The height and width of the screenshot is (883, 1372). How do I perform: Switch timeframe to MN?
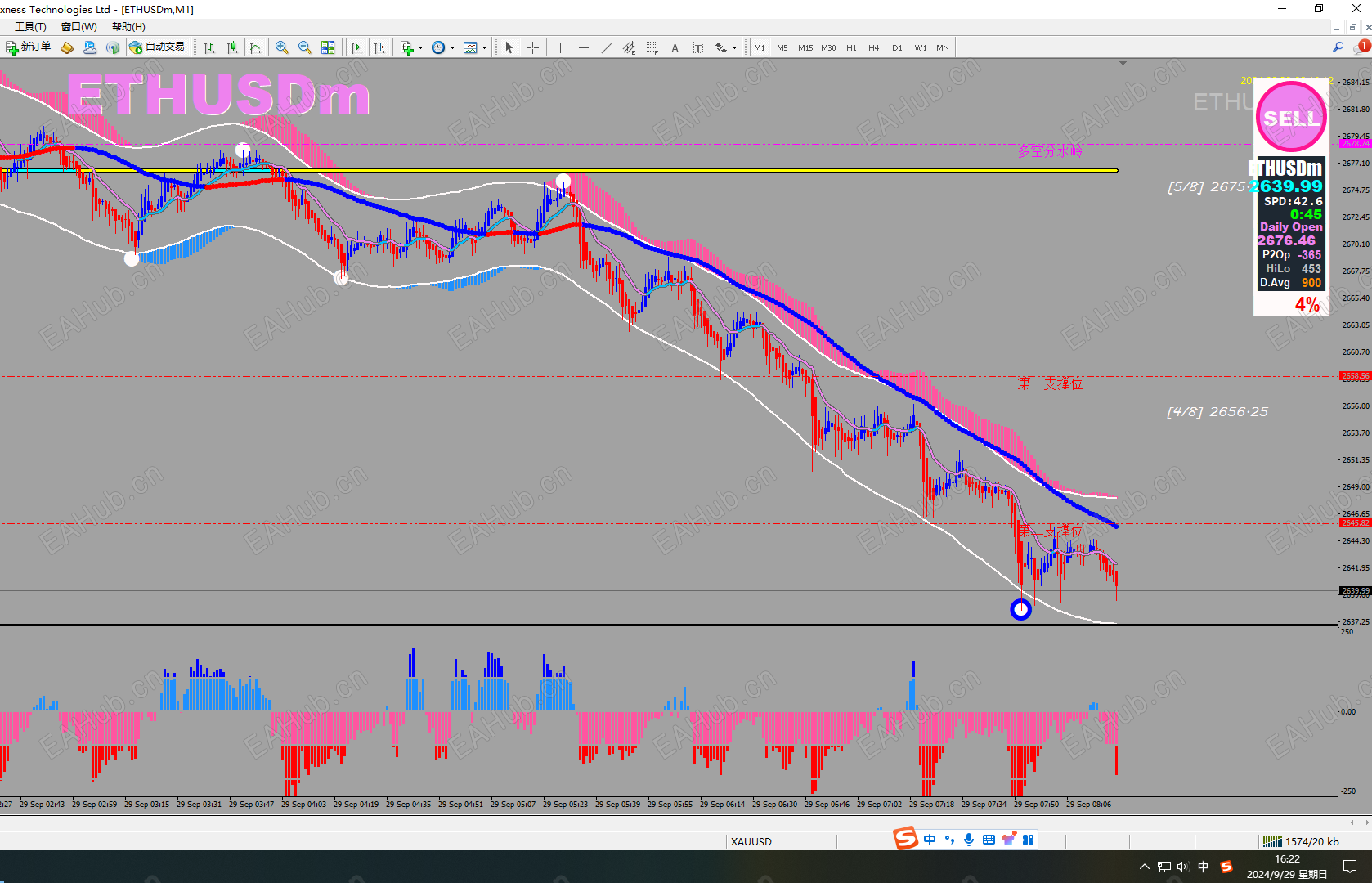943,47
